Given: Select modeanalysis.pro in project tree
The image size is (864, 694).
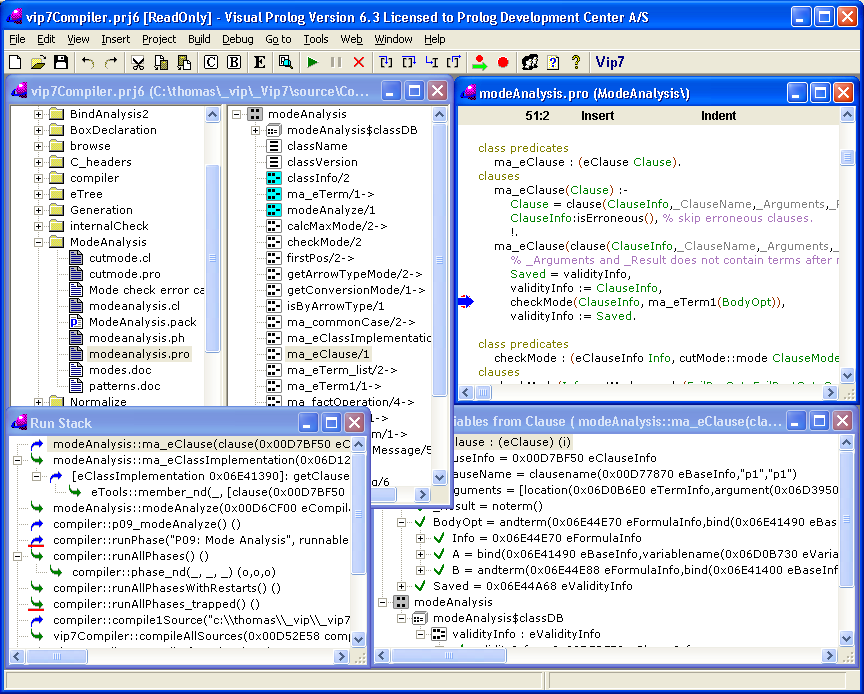Looking at the screenshot, I should pos(139,354).
